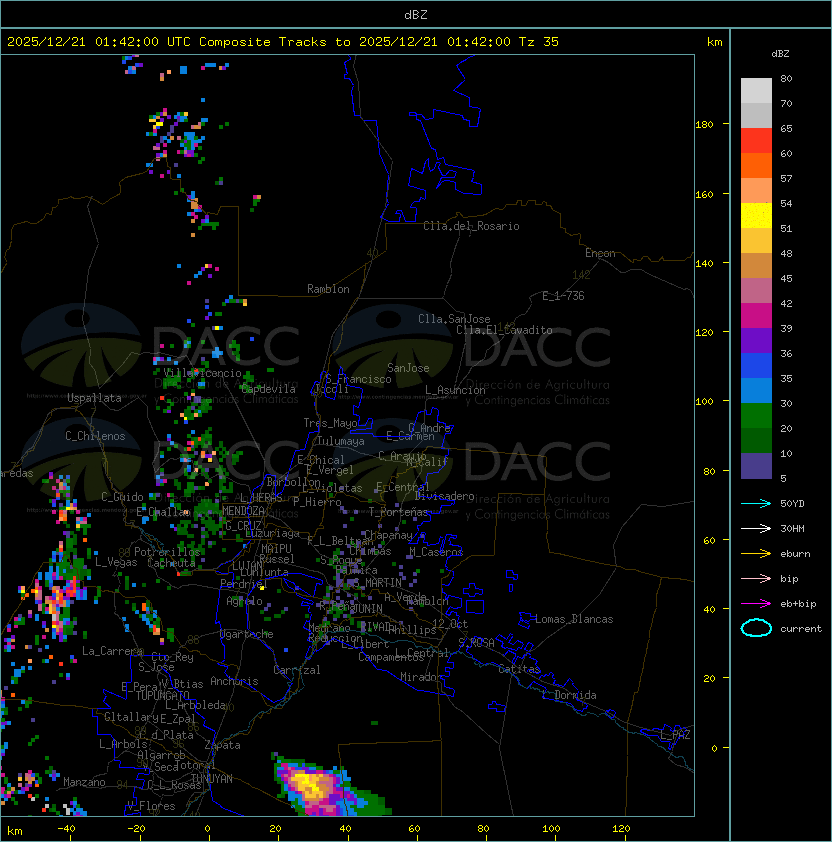Click the 'Villavicencio' map label
The width and height of the screenshot is (832, 842).
(x=202, y=373)
